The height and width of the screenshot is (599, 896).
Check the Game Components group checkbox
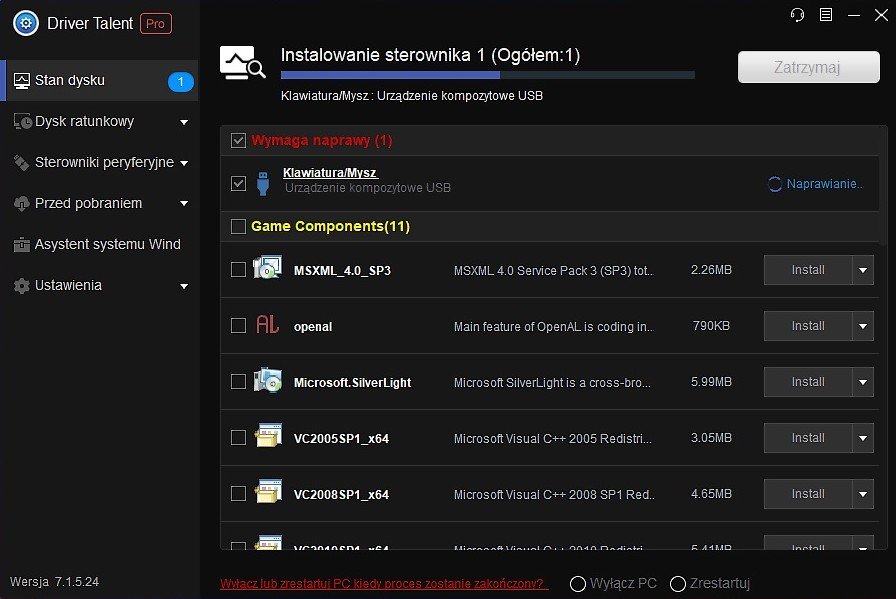[238, 226]
